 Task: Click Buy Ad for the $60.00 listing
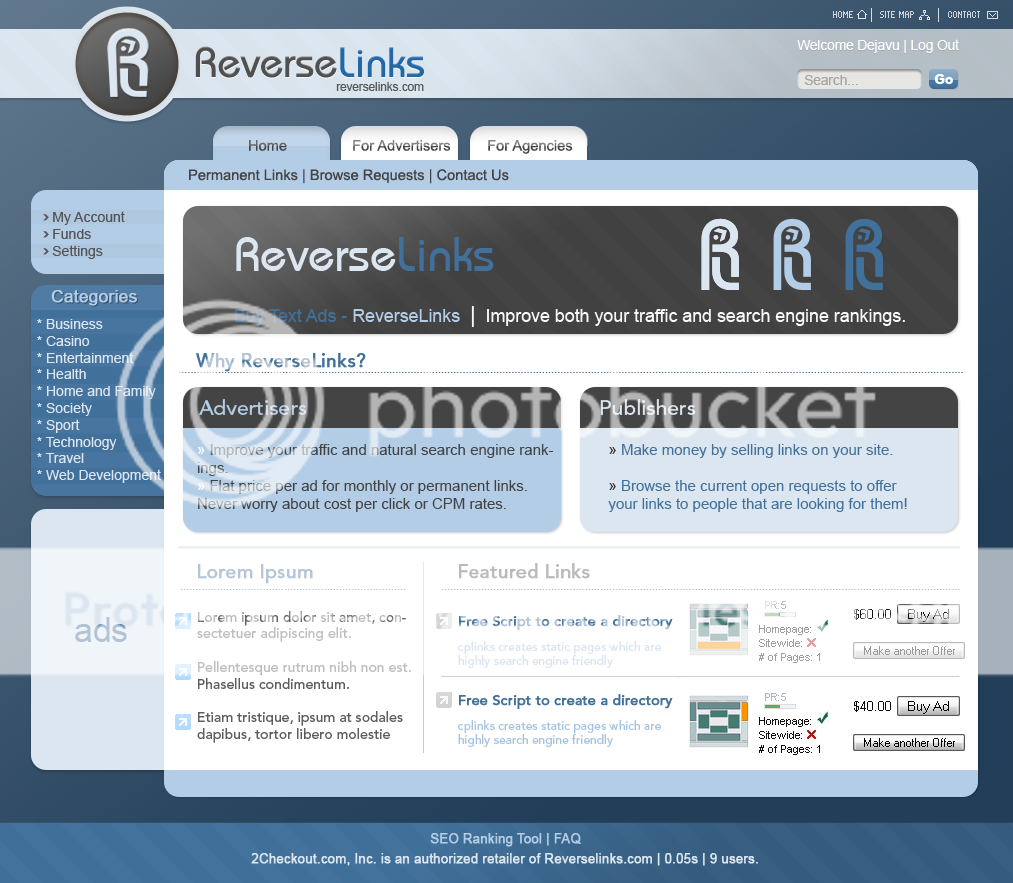coord(928,614)
